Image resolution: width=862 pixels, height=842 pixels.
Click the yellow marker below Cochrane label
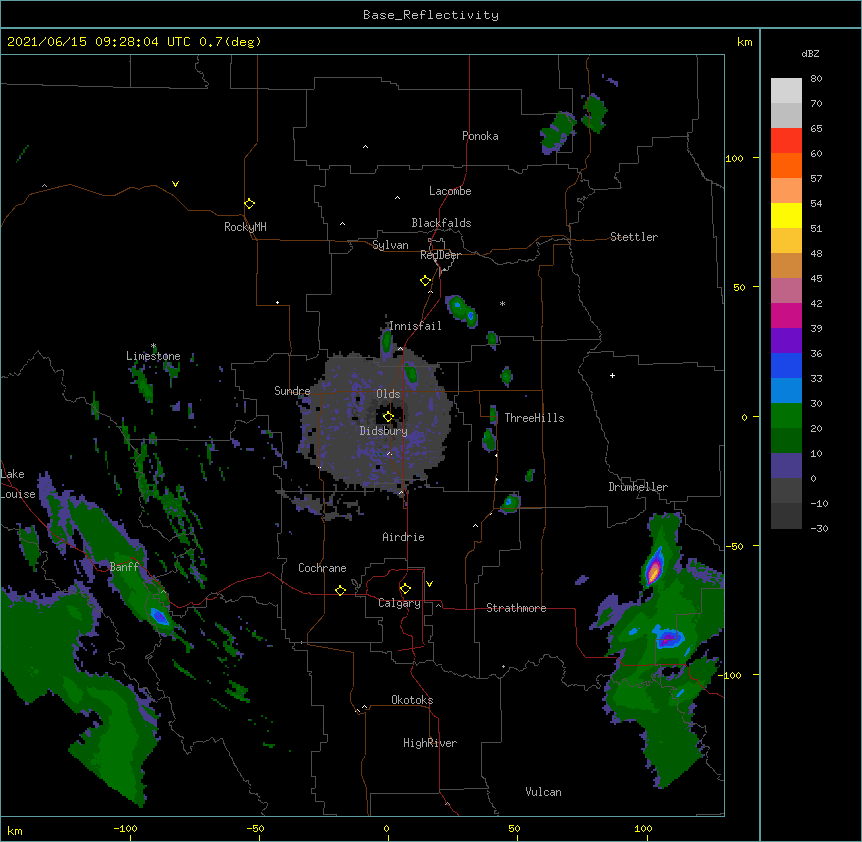pos(340,590)
